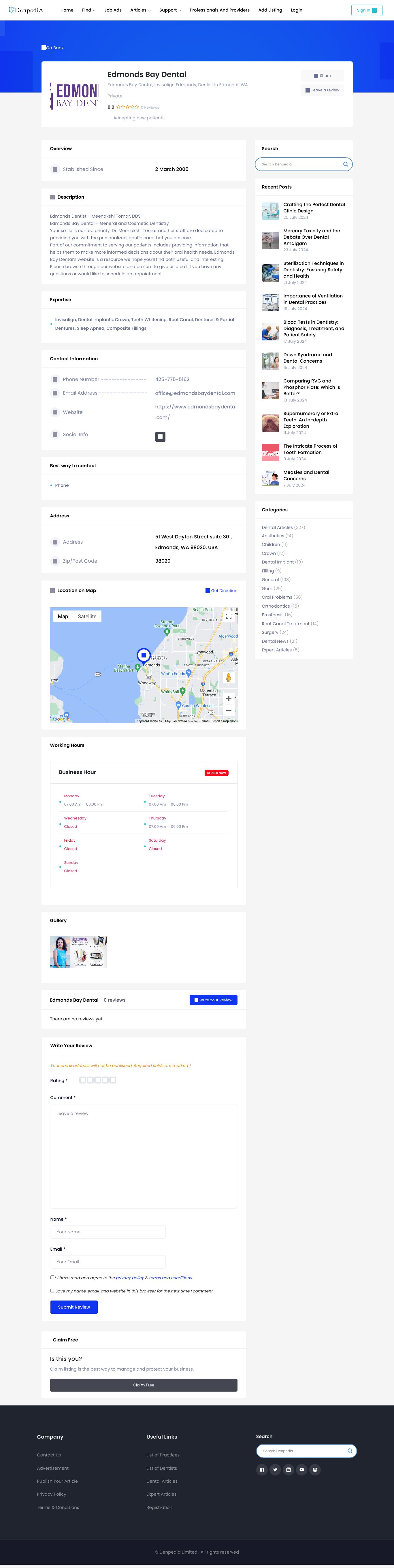Click the LinkedIn icon in the footer
The image size is (394, 1568).
[x=289, y=1469]
